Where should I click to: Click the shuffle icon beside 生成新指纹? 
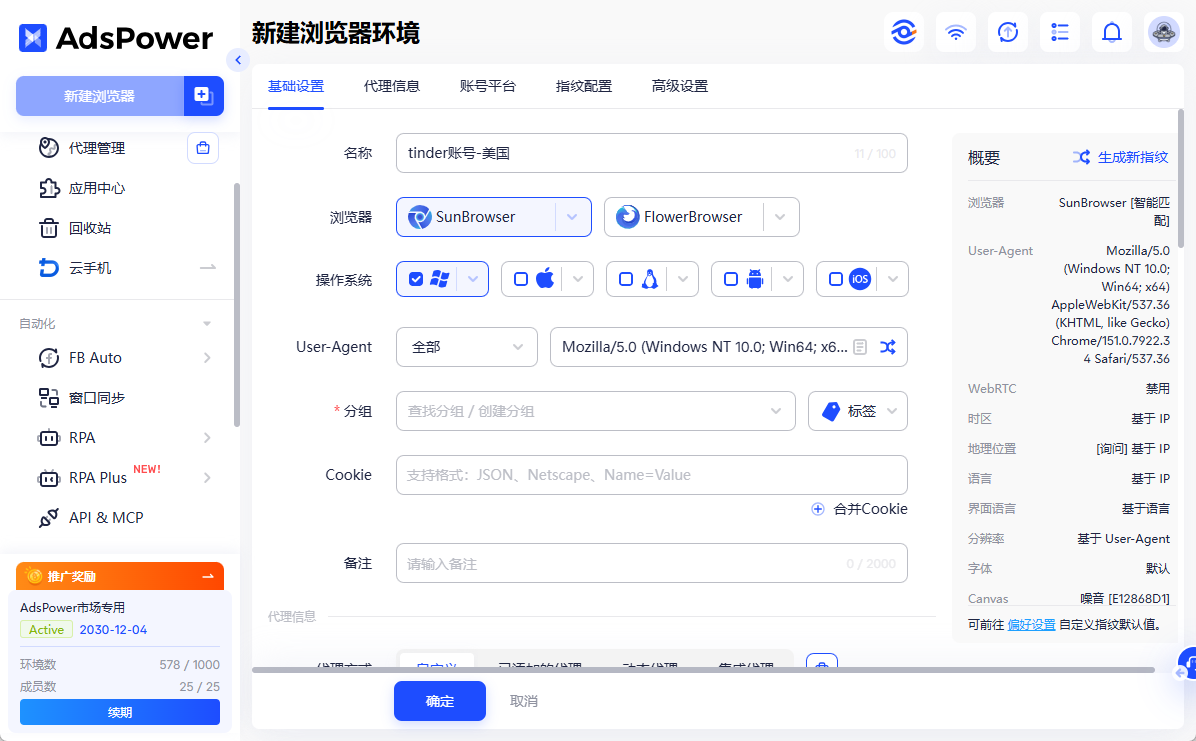point(1081,157)
